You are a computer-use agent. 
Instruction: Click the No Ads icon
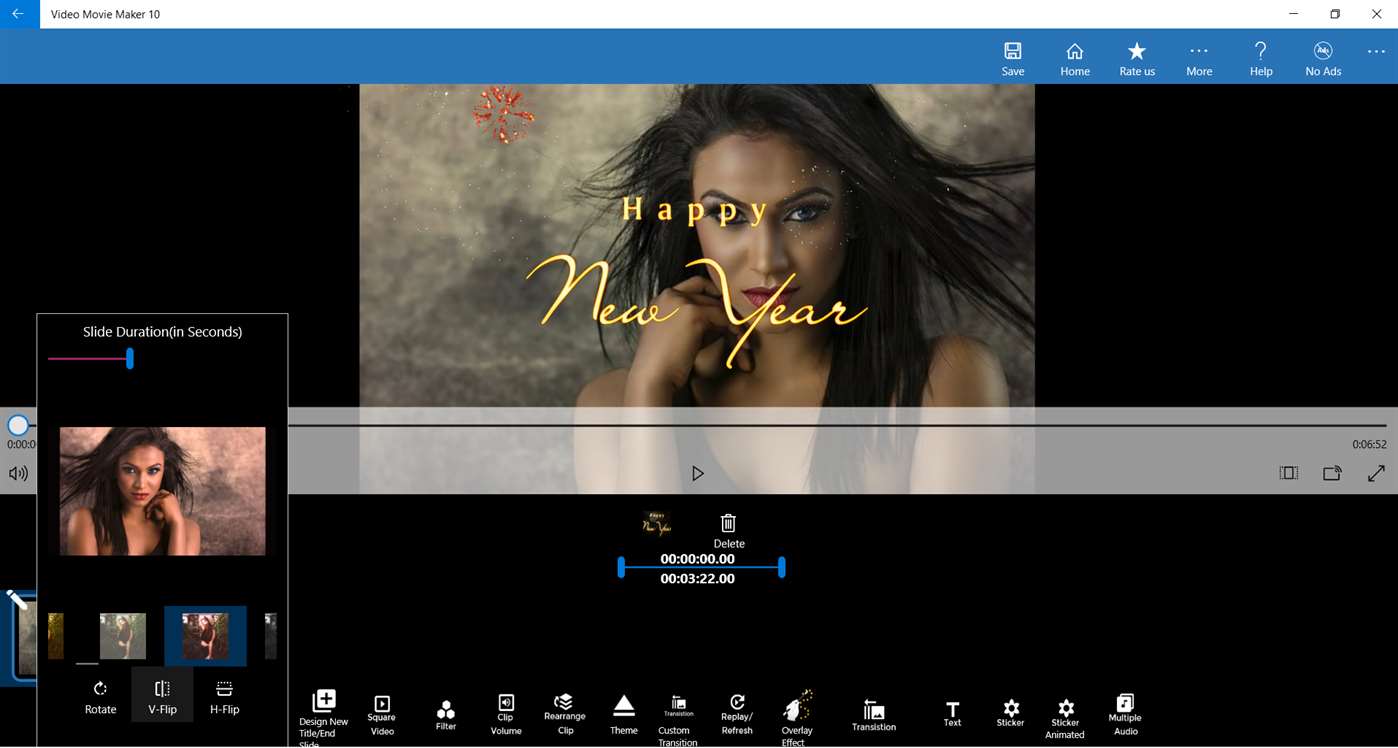(1323, 51)
